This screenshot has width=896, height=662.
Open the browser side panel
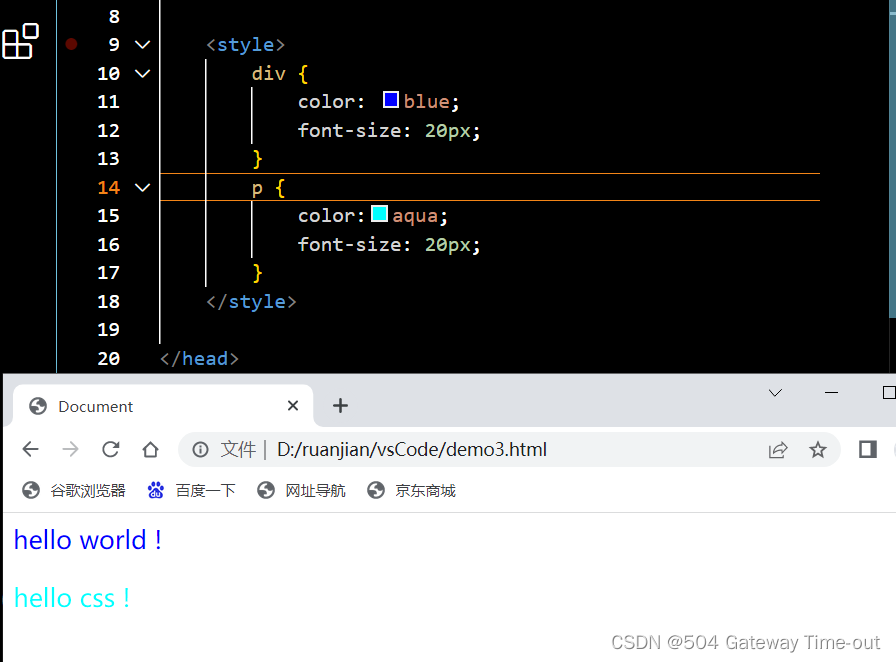[x=867, y=449]
